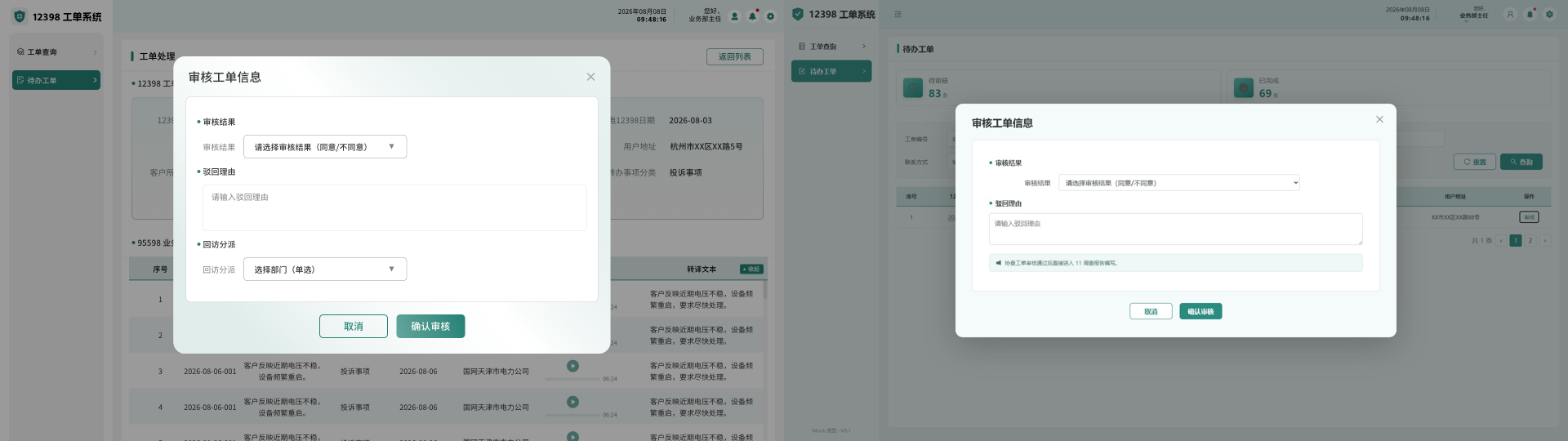This screenshot has width=1568, height=441.
Task: Open 审核结果 dropdown in left window dialog
Action: coord(325,147)
